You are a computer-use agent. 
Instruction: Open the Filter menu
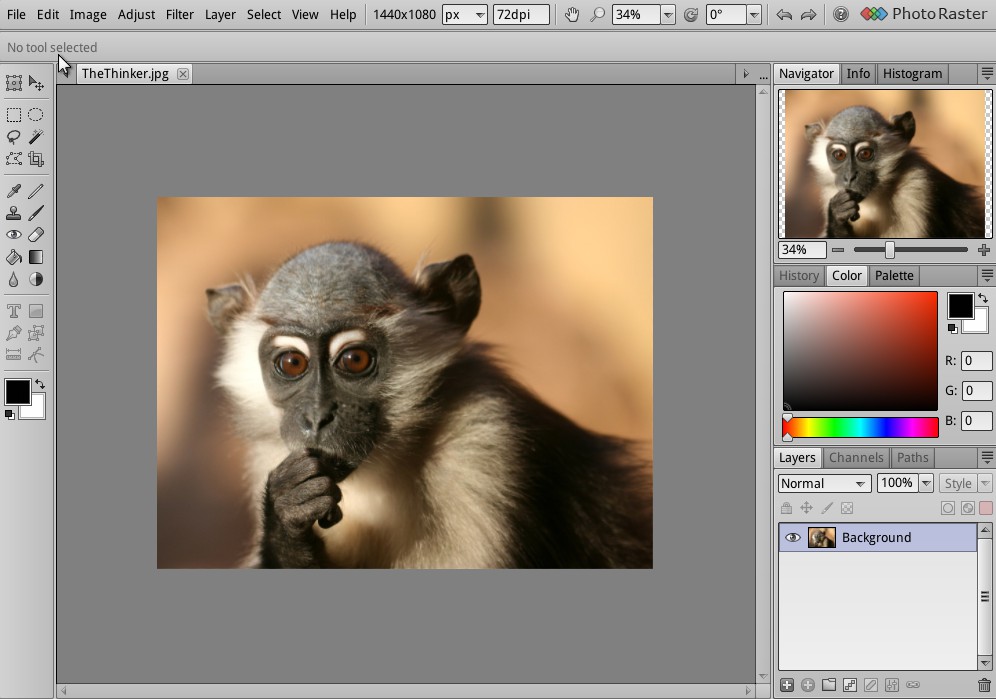point(179,15)
